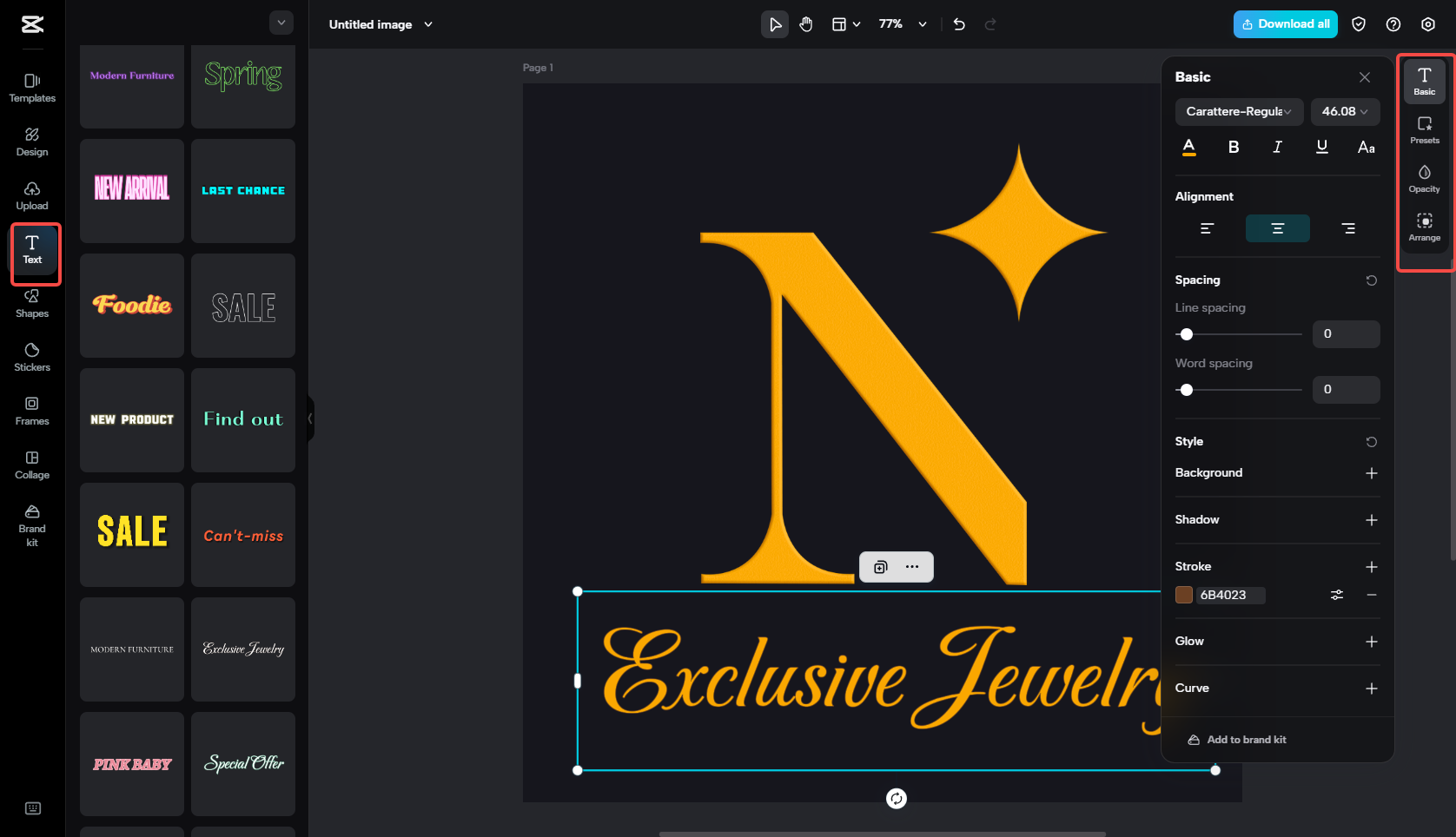The height and width of the screenshot is (837, 1456).
Task: Toggle italic formatting
Action: coord(1277,148)
